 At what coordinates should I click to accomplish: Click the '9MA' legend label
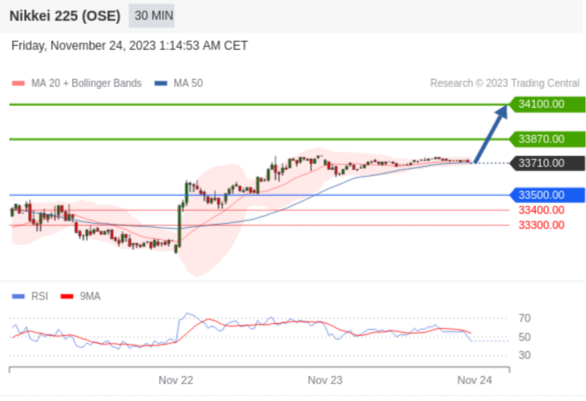point(90,296)
